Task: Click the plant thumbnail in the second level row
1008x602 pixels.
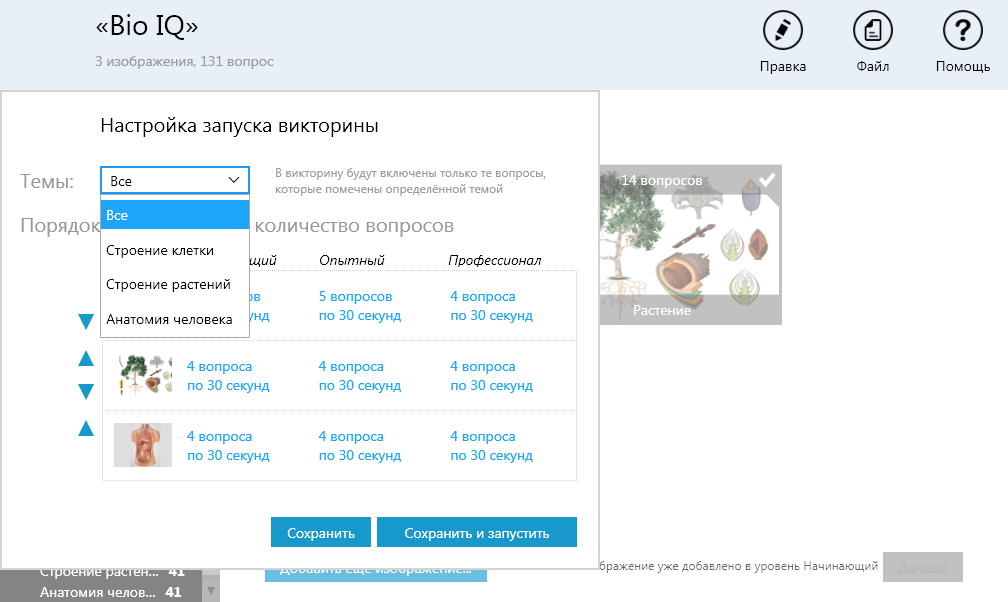Action: coord(144,375)
